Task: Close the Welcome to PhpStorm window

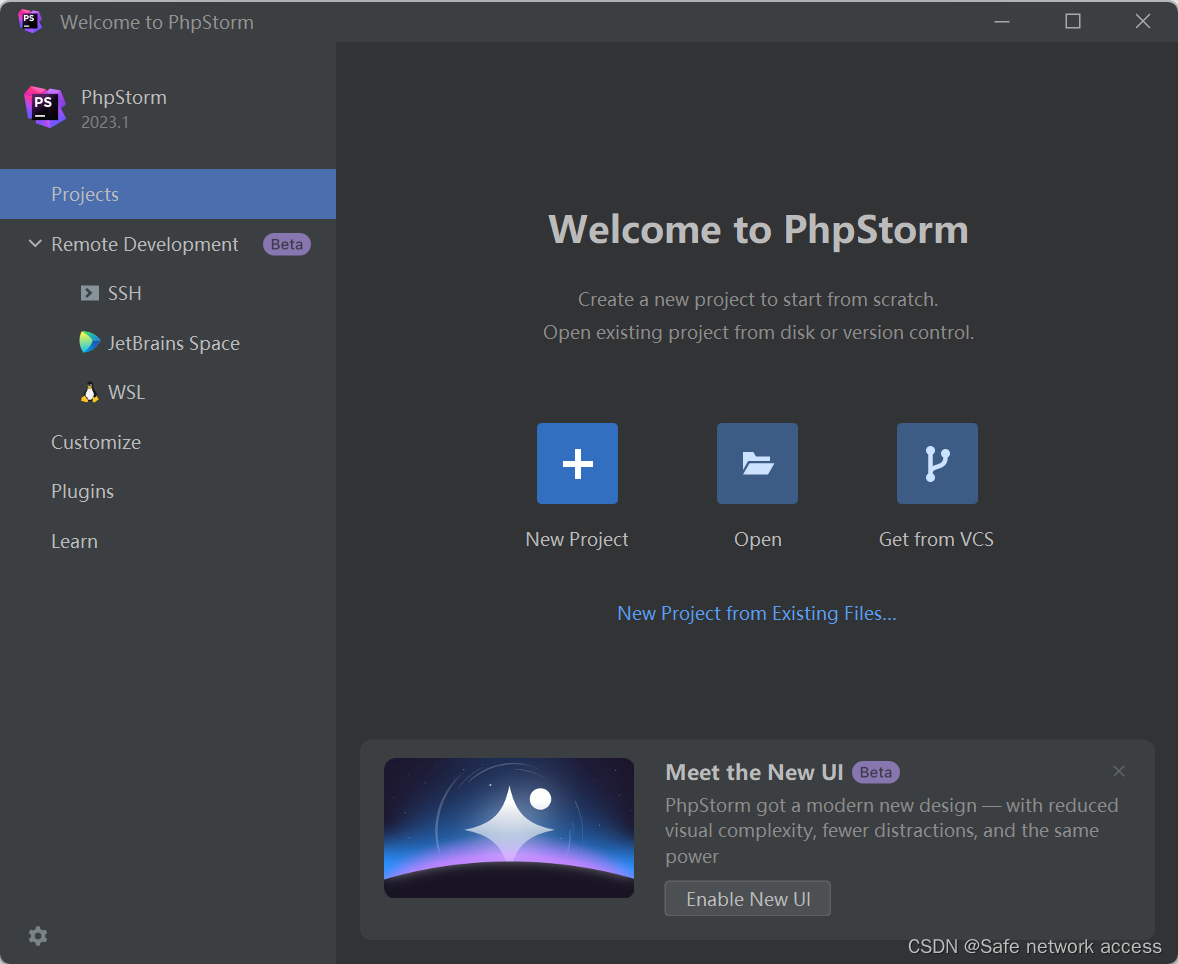Action: click(x=1143, y=21)
